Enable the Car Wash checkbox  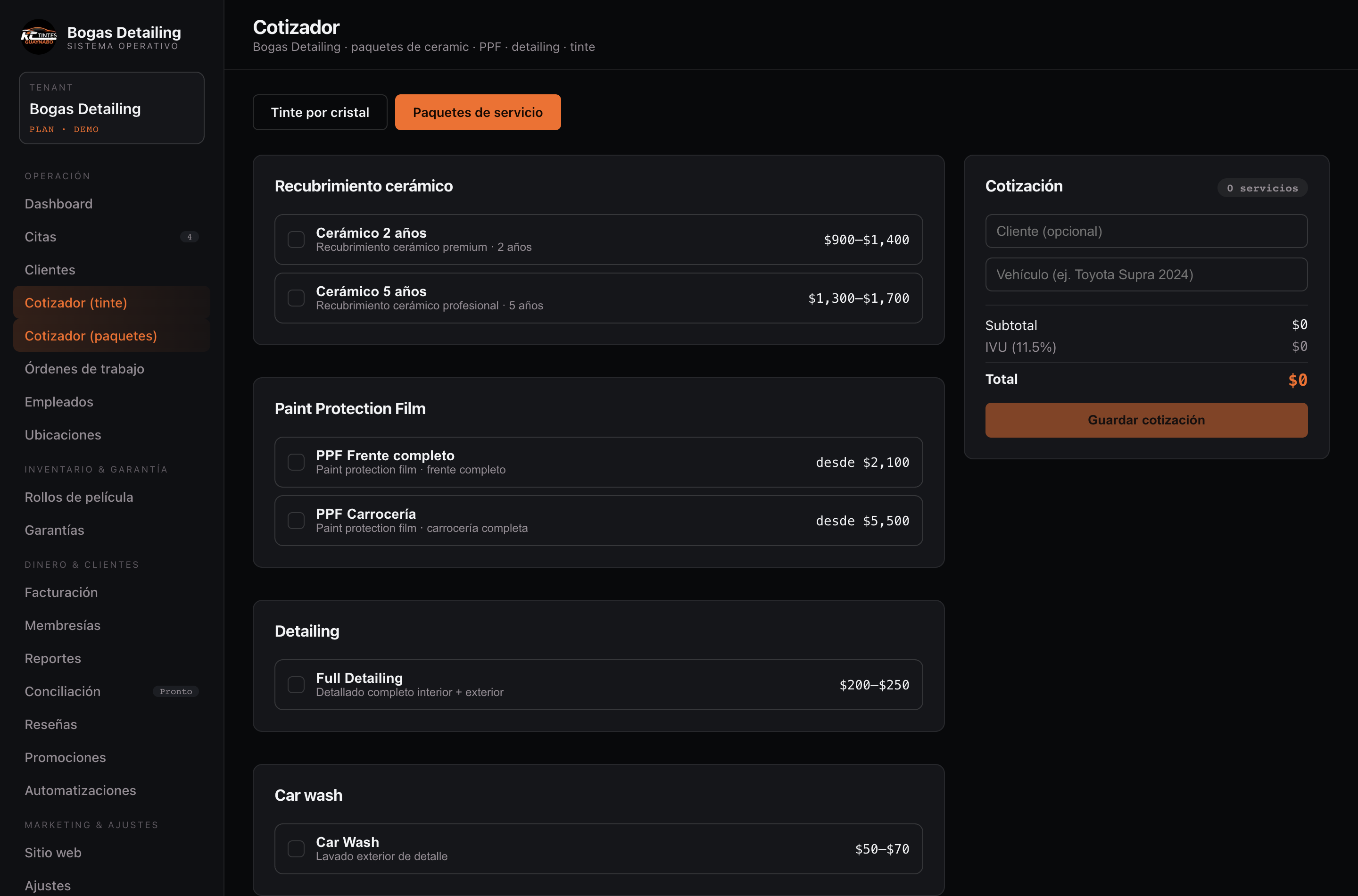pyautogui.click(x=296, y=848)
